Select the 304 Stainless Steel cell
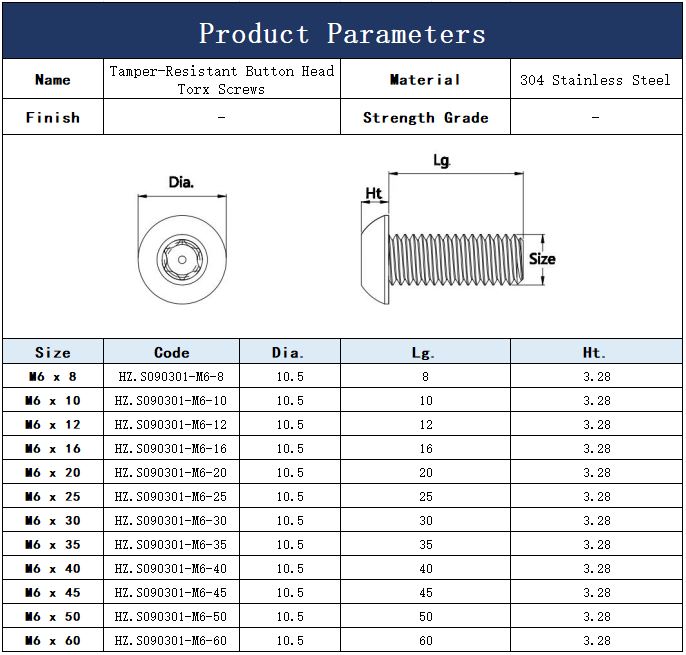The image size is (686, 655). click(595, 80)
